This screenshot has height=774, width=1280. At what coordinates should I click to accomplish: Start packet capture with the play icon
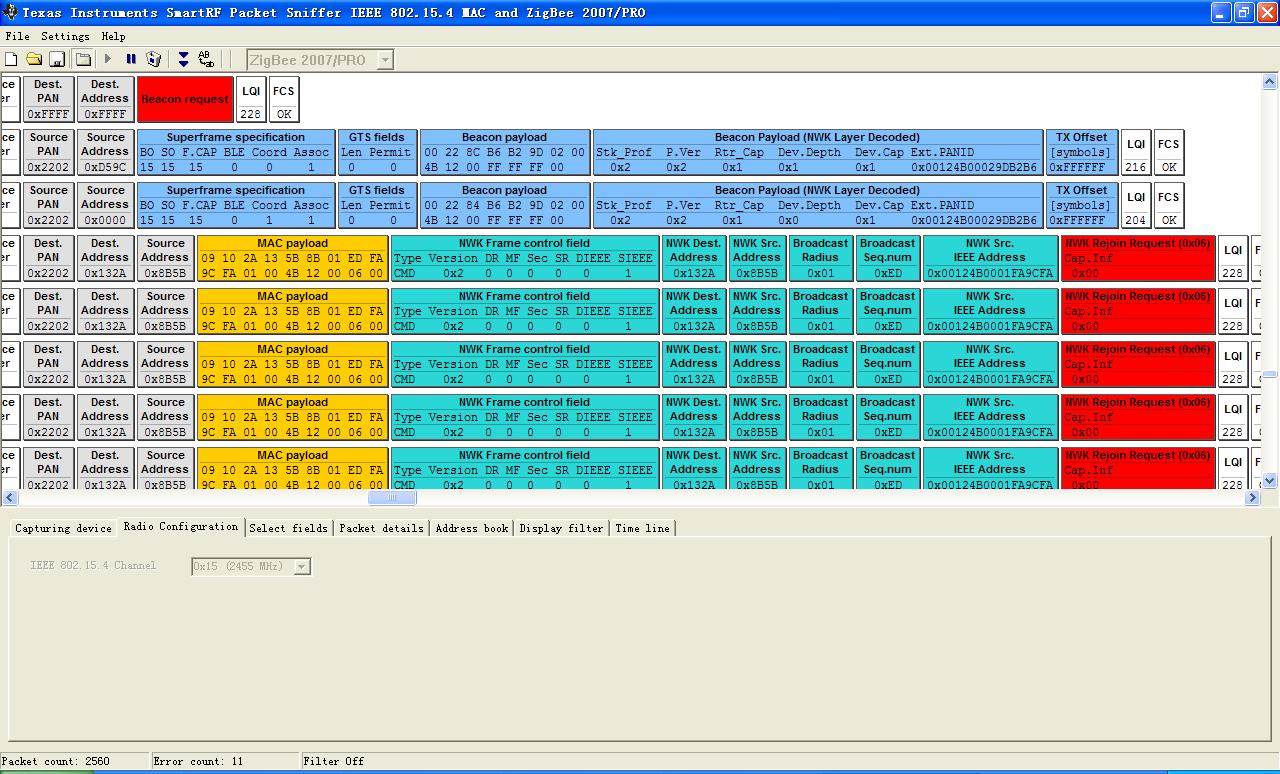[x=108, y=60]
